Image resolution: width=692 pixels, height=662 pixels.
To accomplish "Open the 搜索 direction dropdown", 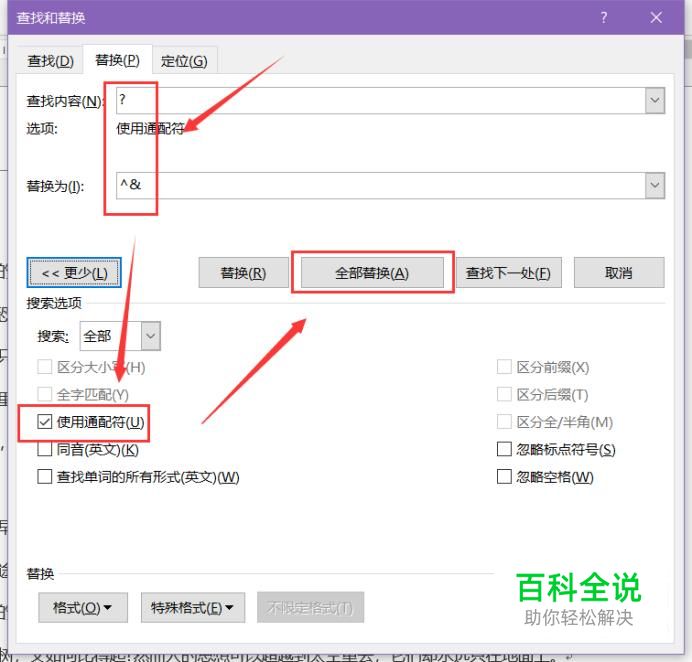I will click(x=151, y=336).
